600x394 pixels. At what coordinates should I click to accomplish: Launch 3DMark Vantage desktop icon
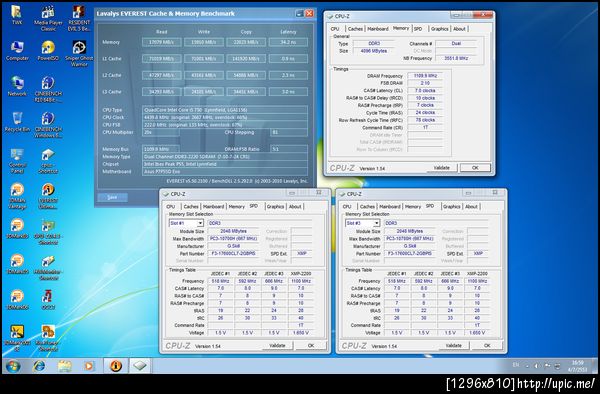[17, 195]
